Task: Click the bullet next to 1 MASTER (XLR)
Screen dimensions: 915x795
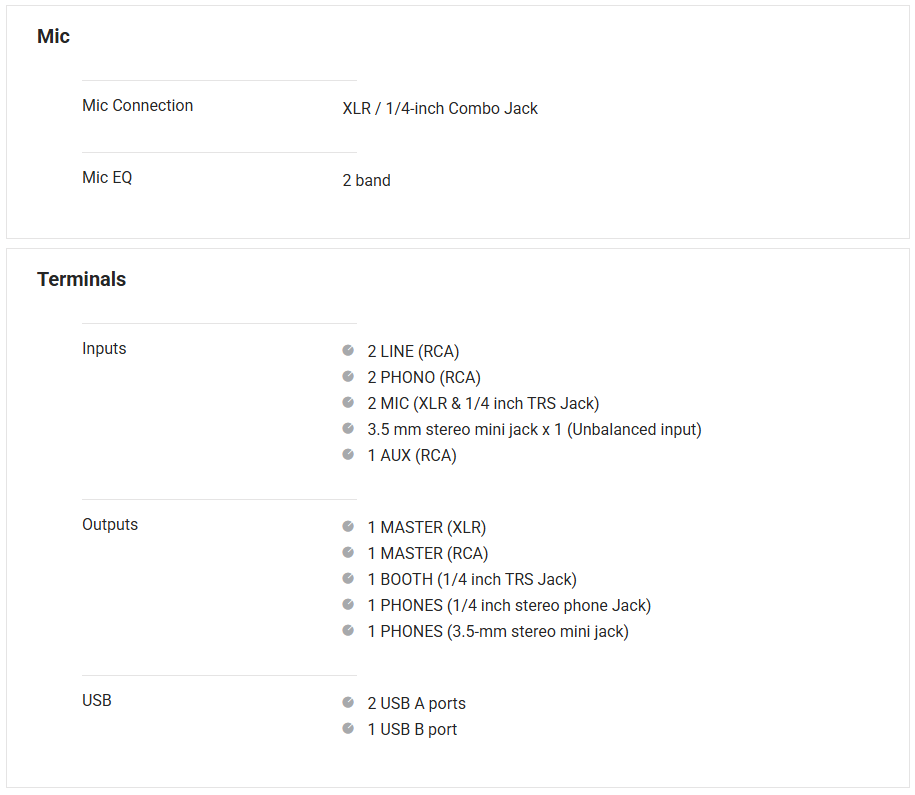Action: point(348,527)
